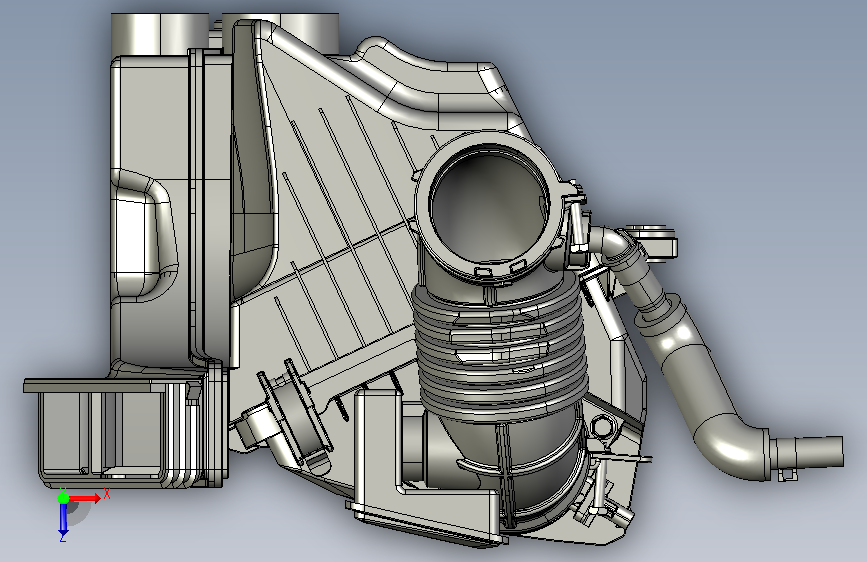Click the green Y axis ball of triad
Screen dimensions: 867x562
63,498
